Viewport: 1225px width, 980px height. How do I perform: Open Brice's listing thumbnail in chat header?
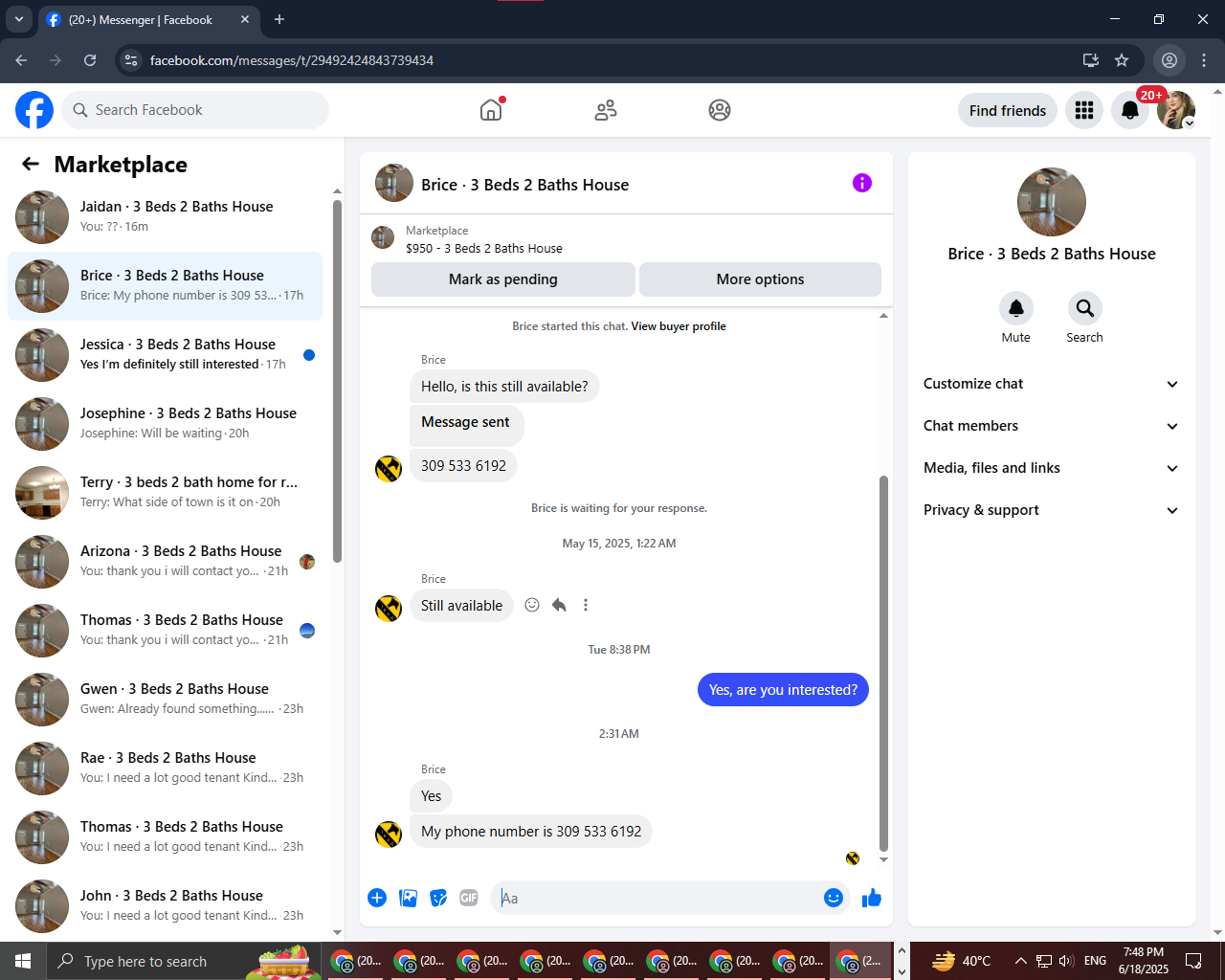tap(394, 183)
